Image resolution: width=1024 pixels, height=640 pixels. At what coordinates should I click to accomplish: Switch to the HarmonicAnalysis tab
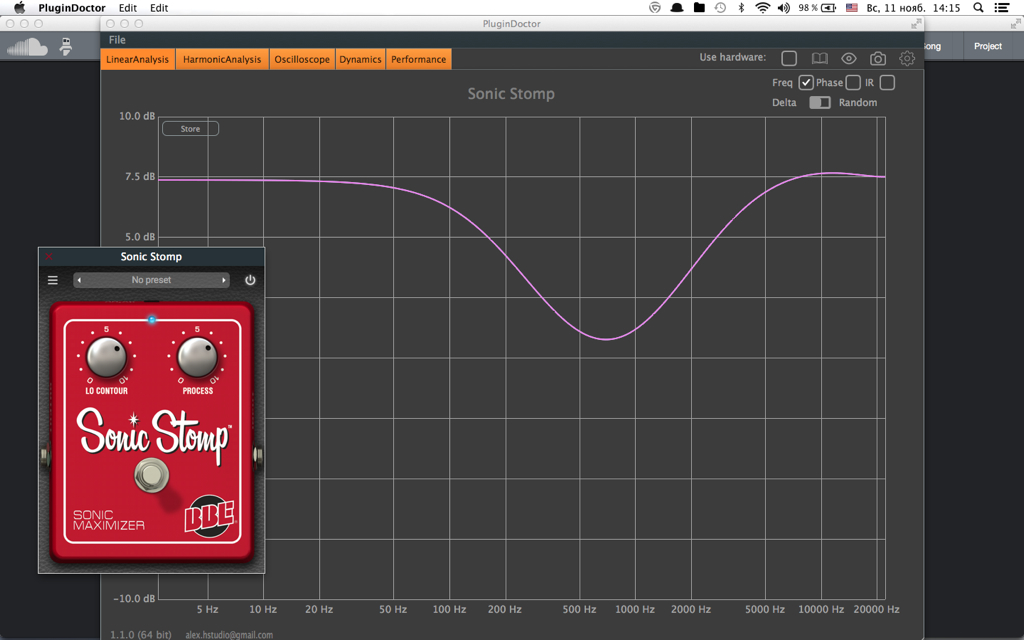click(222, 59)
